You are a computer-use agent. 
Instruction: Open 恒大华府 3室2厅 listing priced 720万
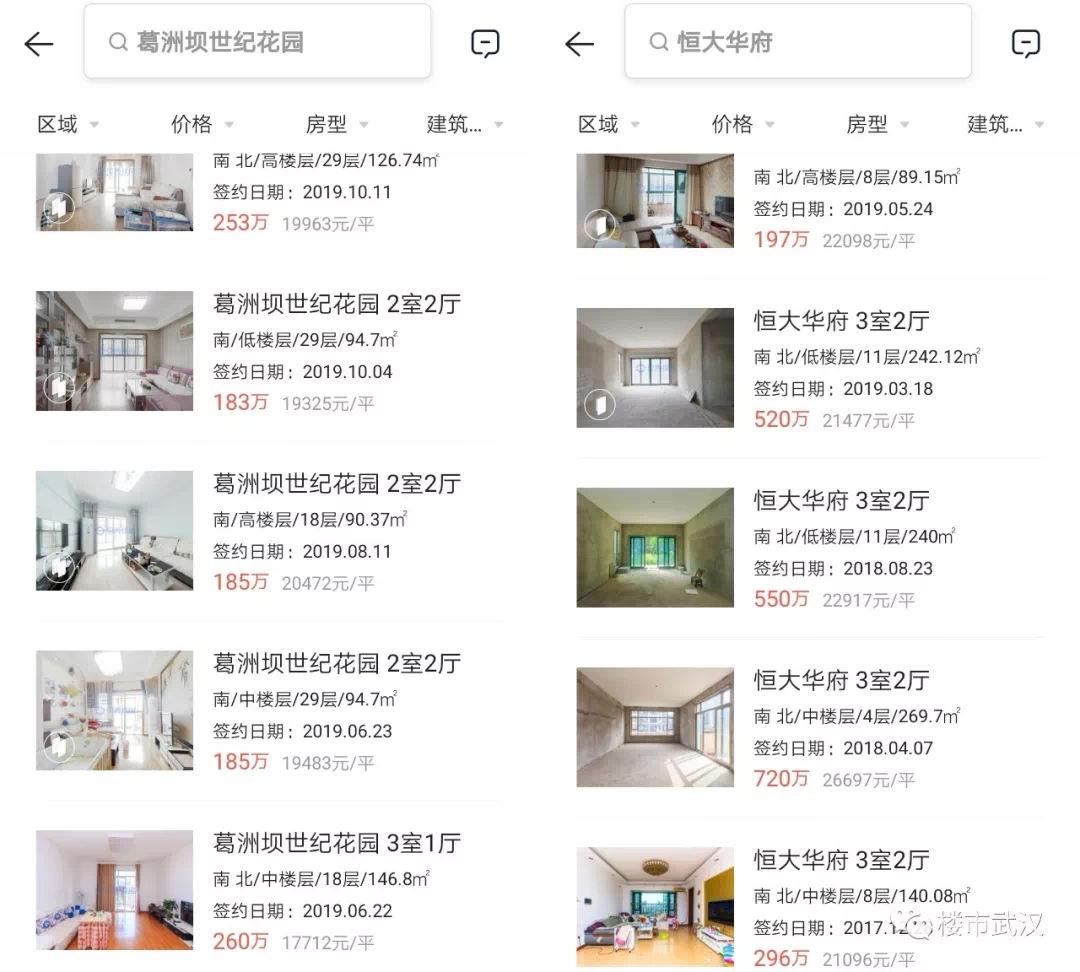pos(810,727)
